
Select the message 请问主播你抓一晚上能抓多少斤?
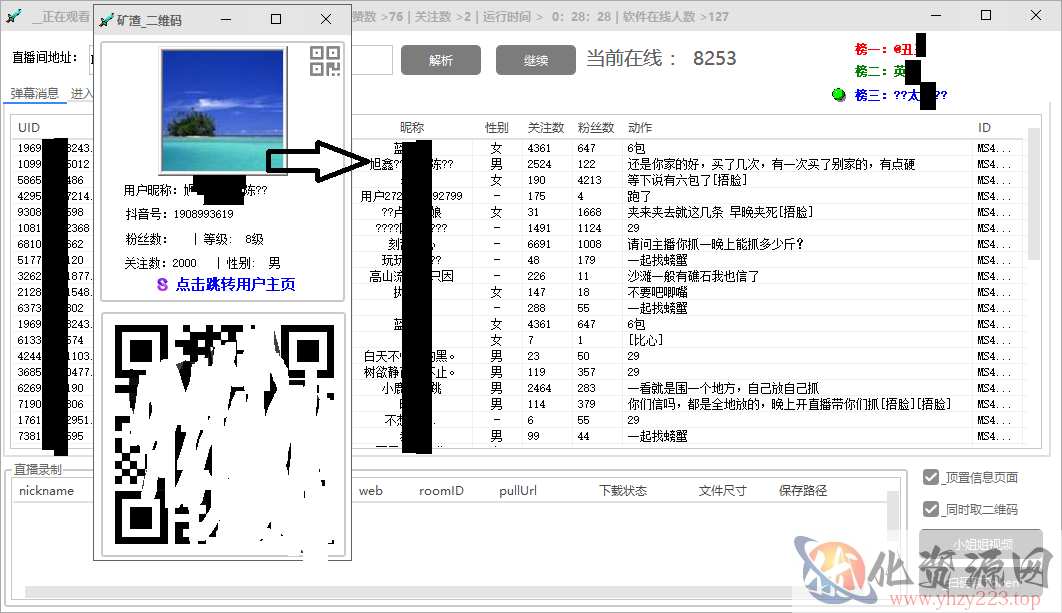click(716, 245)
